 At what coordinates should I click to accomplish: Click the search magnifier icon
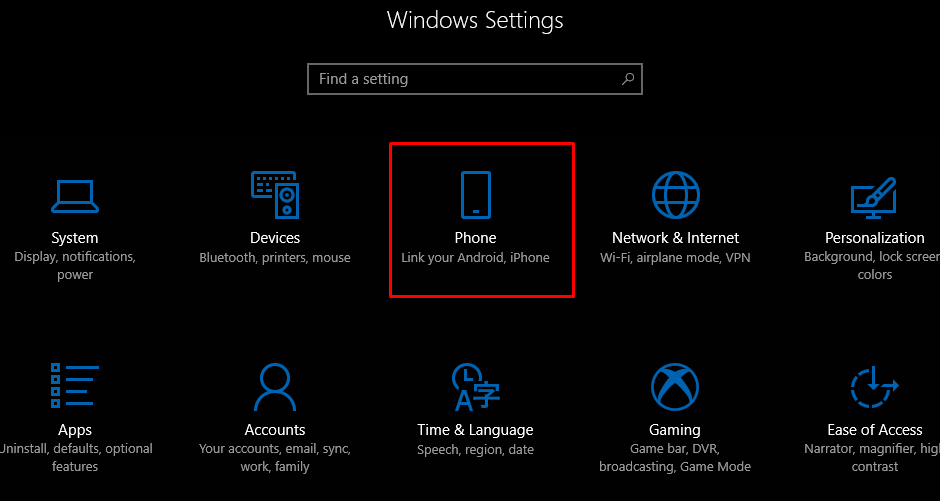click(x=628, y=79)
